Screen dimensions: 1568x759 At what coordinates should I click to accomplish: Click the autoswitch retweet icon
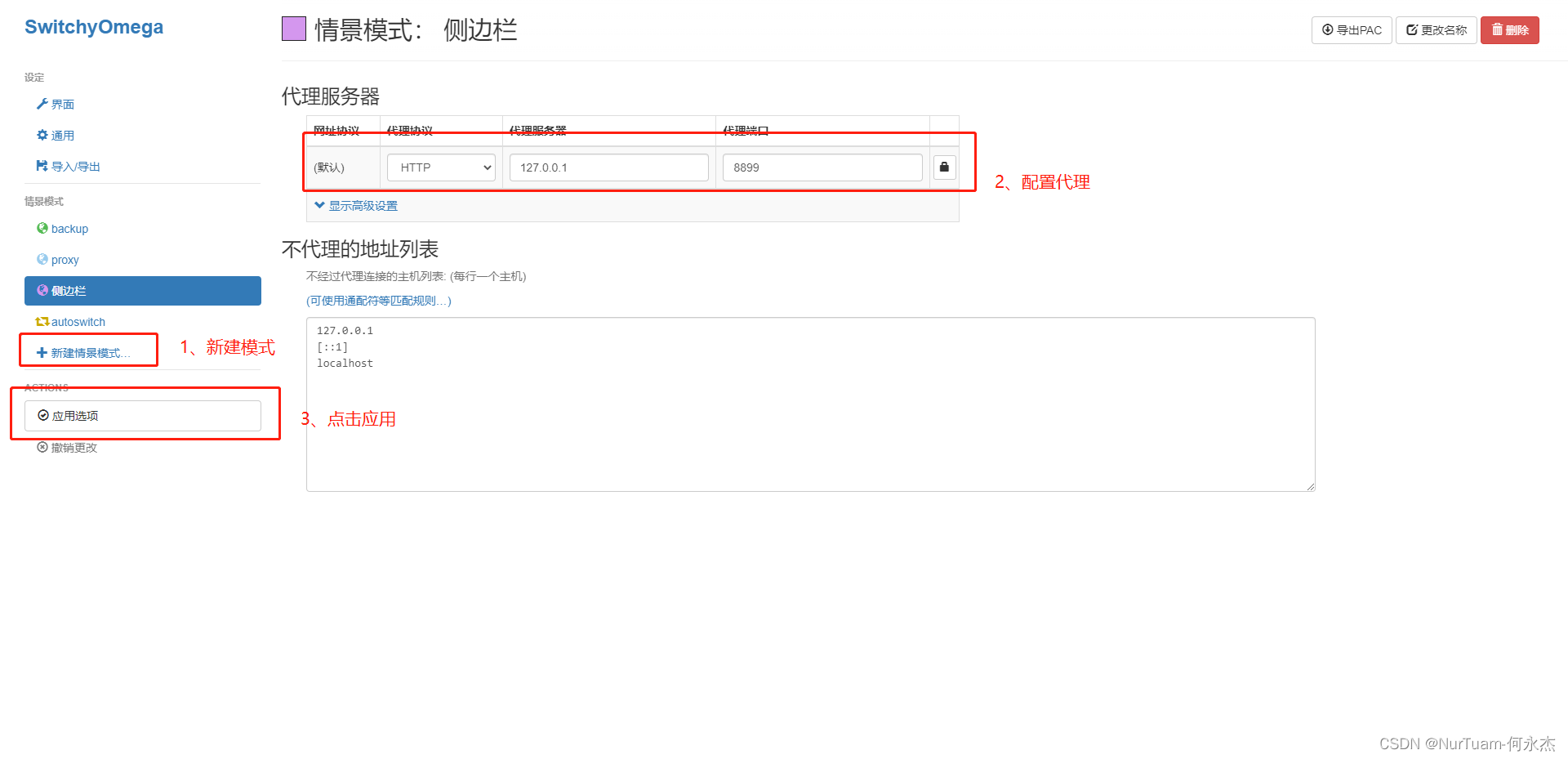click(x=42, y=321)
